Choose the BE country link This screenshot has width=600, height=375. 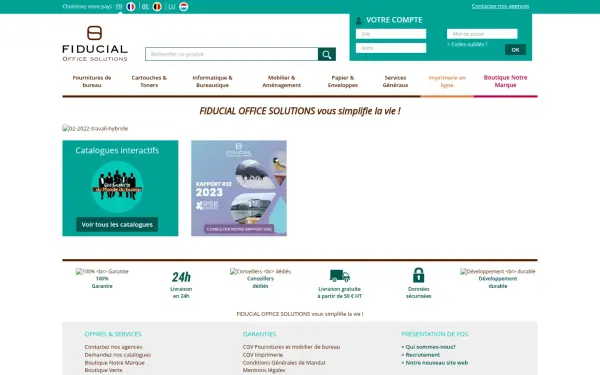pyautogui.click(x=145, y=7)
